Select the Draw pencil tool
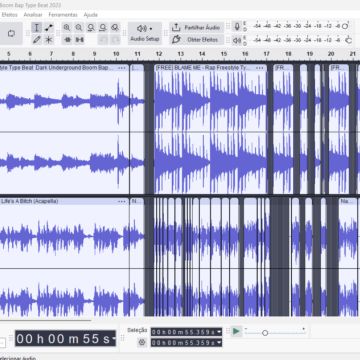Screen dimensions: 360x360 (x=37, y=40)
